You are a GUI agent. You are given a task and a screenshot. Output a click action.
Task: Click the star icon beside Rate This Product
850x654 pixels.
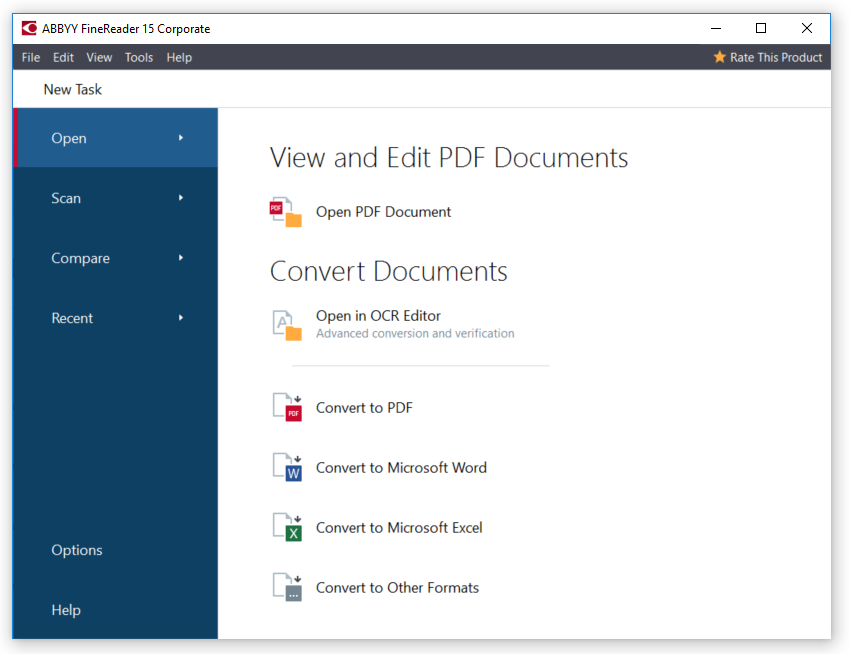click(719, 57)
